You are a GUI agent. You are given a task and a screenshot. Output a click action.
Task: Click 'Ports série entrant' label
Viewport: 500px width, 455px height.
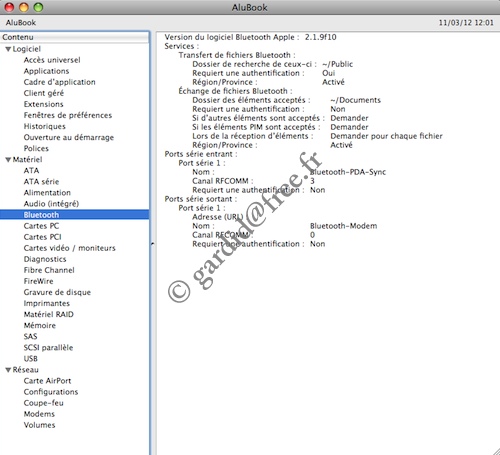tap(201, 154)
